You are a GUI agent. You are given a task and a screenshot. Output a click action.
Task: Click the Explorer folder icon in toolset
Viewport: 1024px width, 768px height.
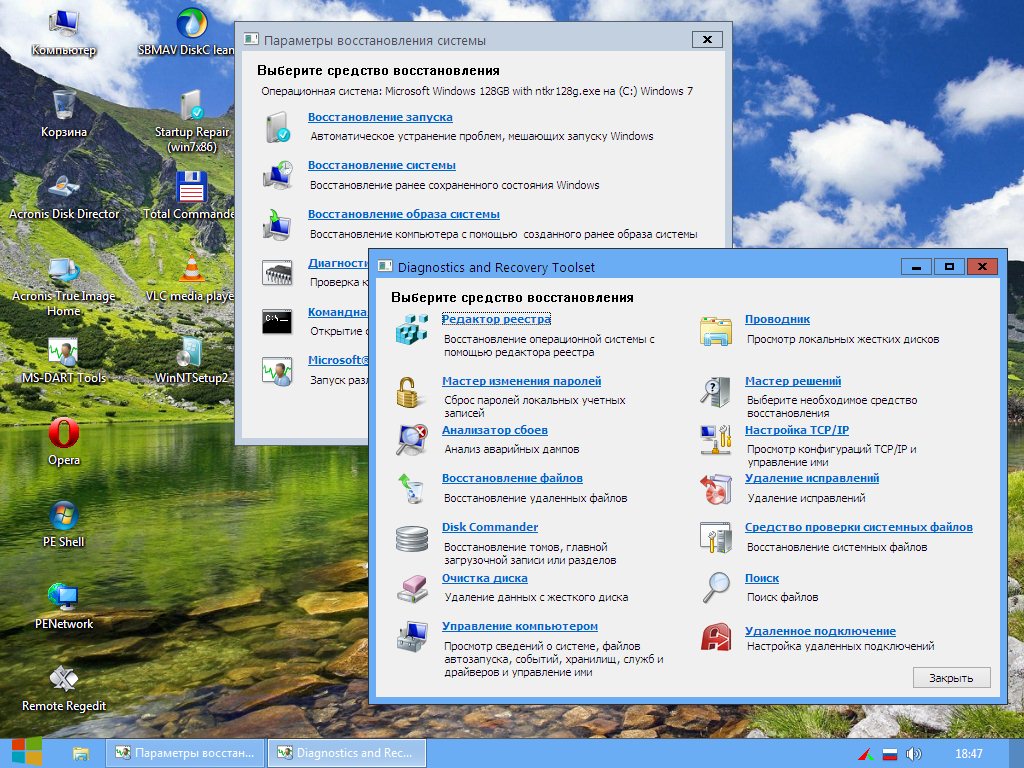coord(716,330)
